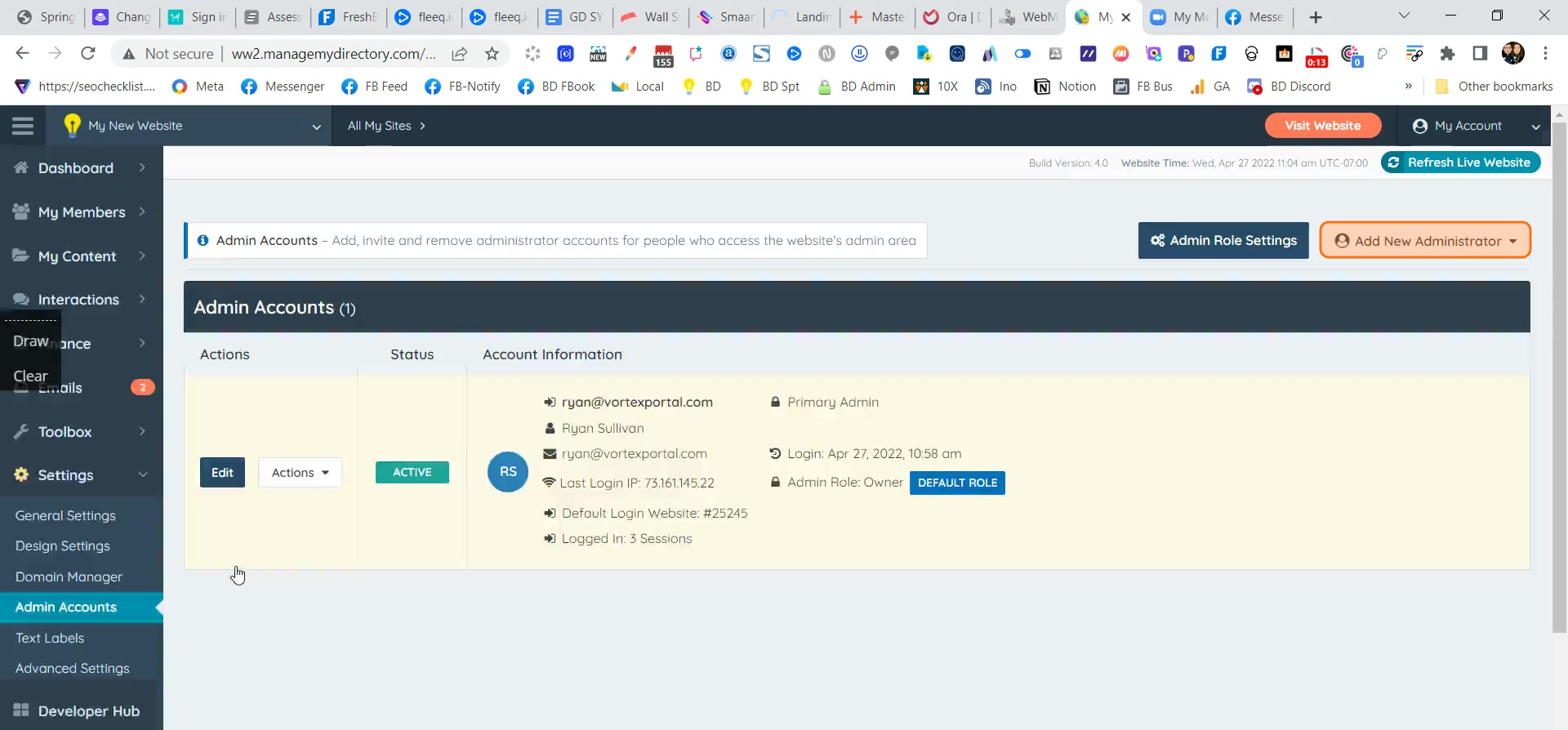Image resolution: width=1568 pixels, height=730 pixels.
Task: Click the Visit Website button
Action: [1323, 126]
